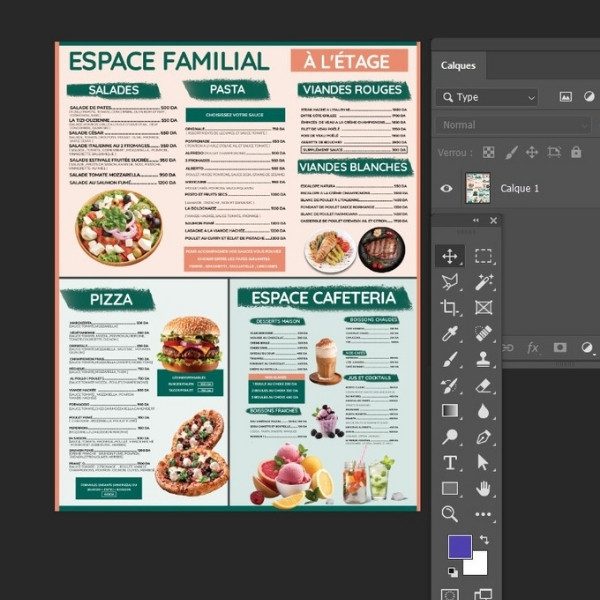Select the Rectangular Marquee tool
Viewport: 600px width, 600px height.
point(484,256)
